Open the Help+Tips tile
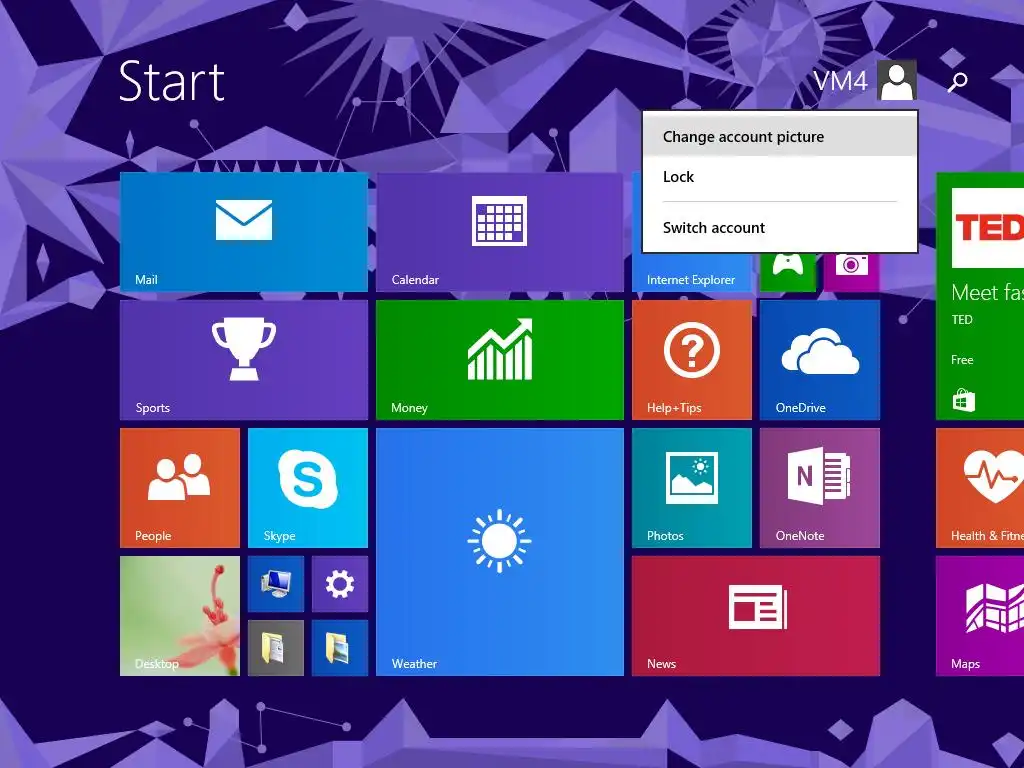The image size is (1024, 768). coord(692,360)
